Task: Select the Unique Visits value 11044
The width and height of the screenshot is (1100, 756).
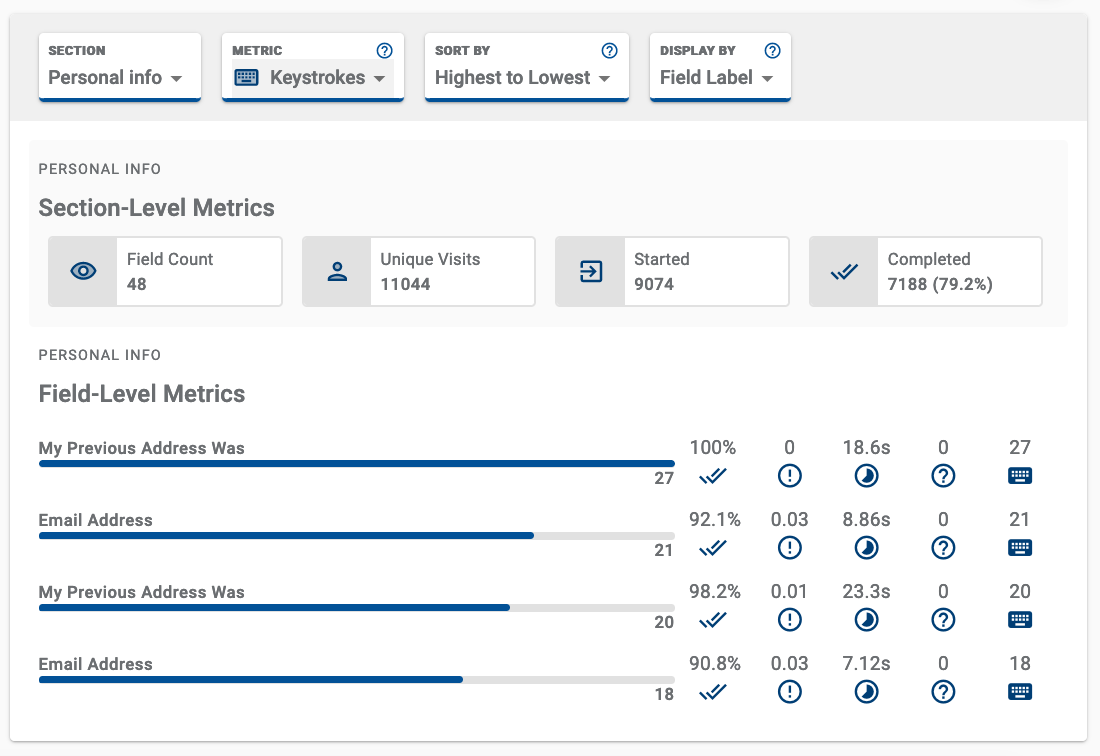Action: pyautogui.click(x=405, y=284)
